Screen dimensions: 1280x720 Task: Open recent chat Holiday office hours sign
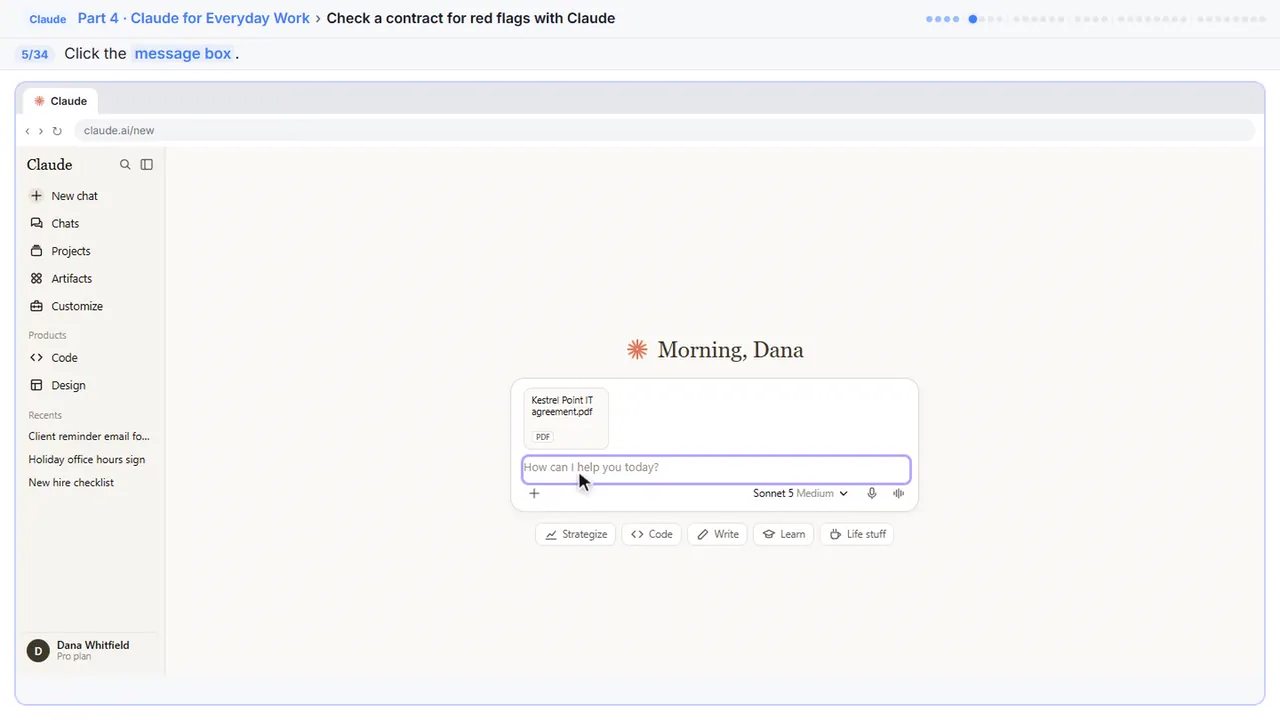point(87,459)
